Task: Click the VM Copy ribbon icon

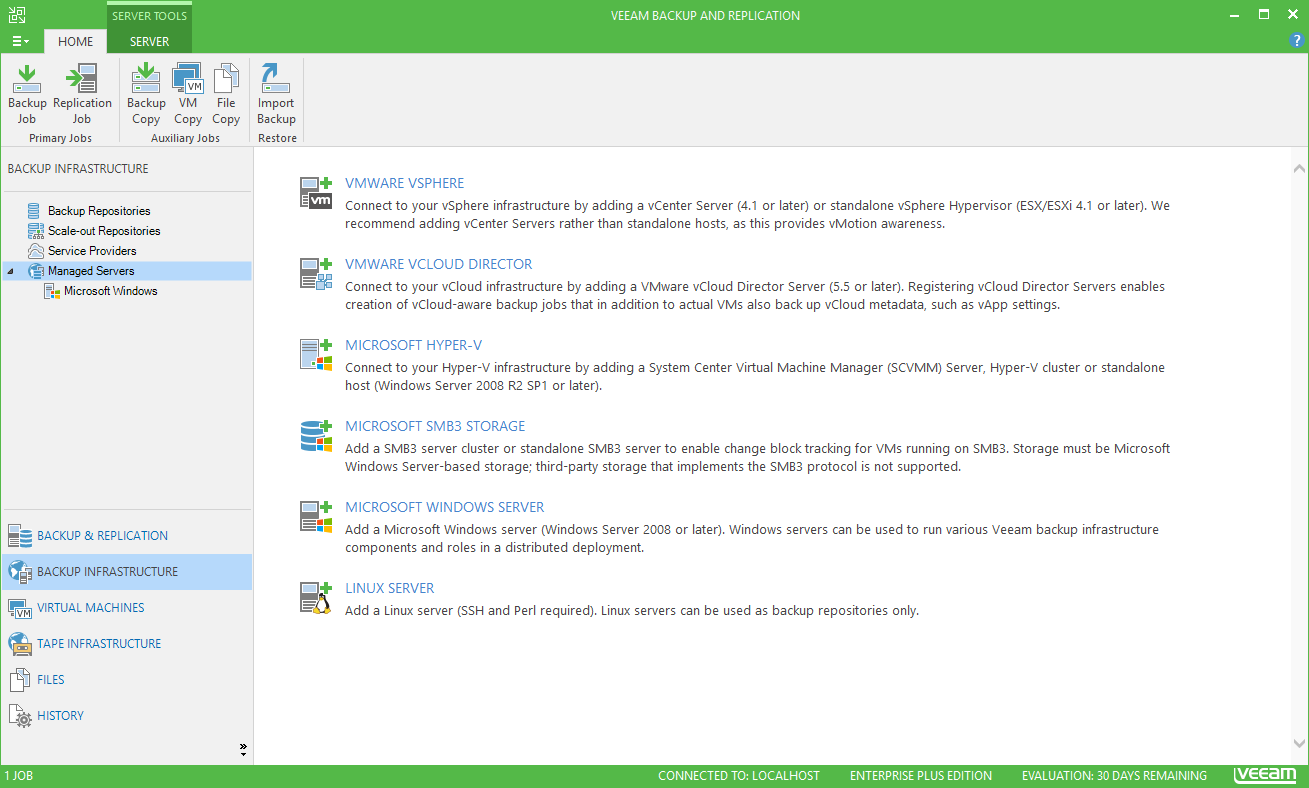Action: (x=188, y=79)
